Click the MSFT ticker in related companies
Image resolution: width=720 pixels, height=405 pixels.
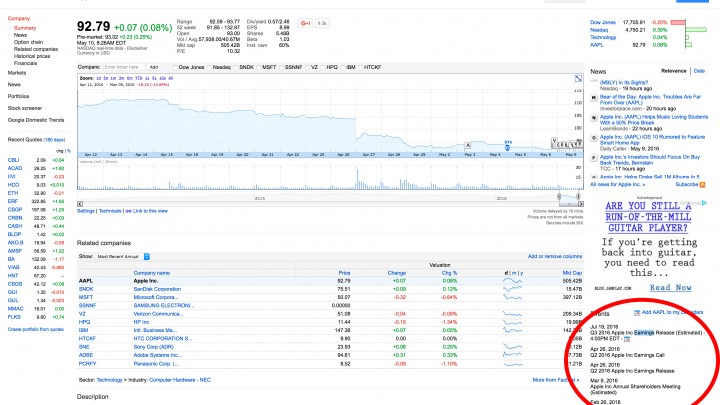click(85, 298)
